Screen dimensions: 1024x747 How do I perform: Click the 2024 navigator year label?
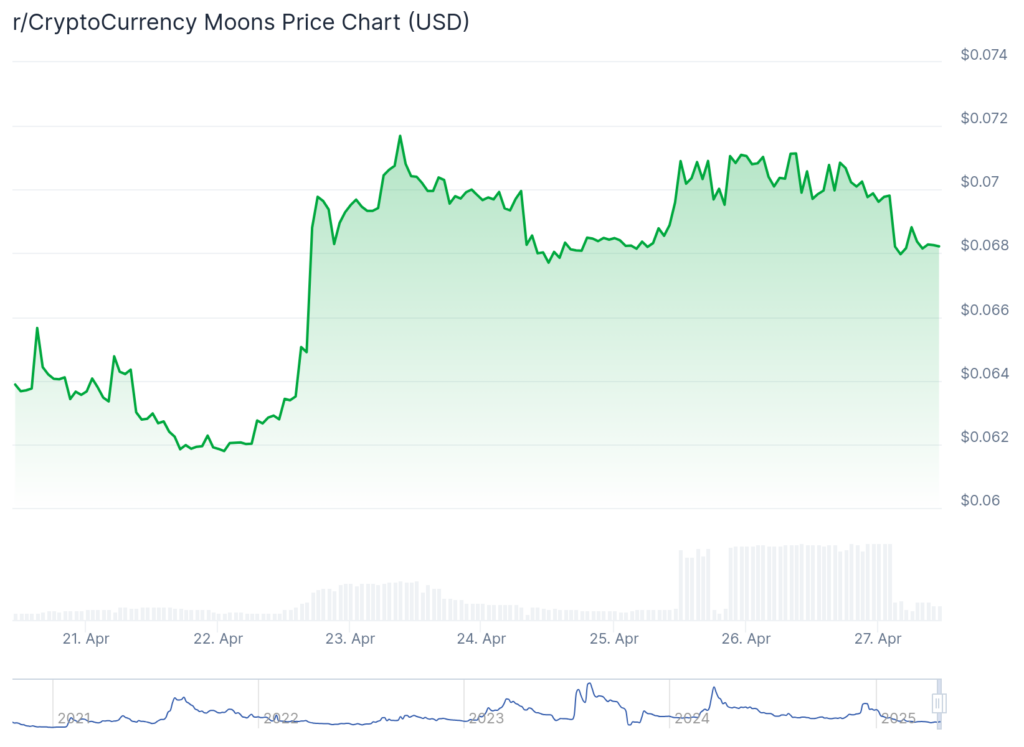pos(692,718)
